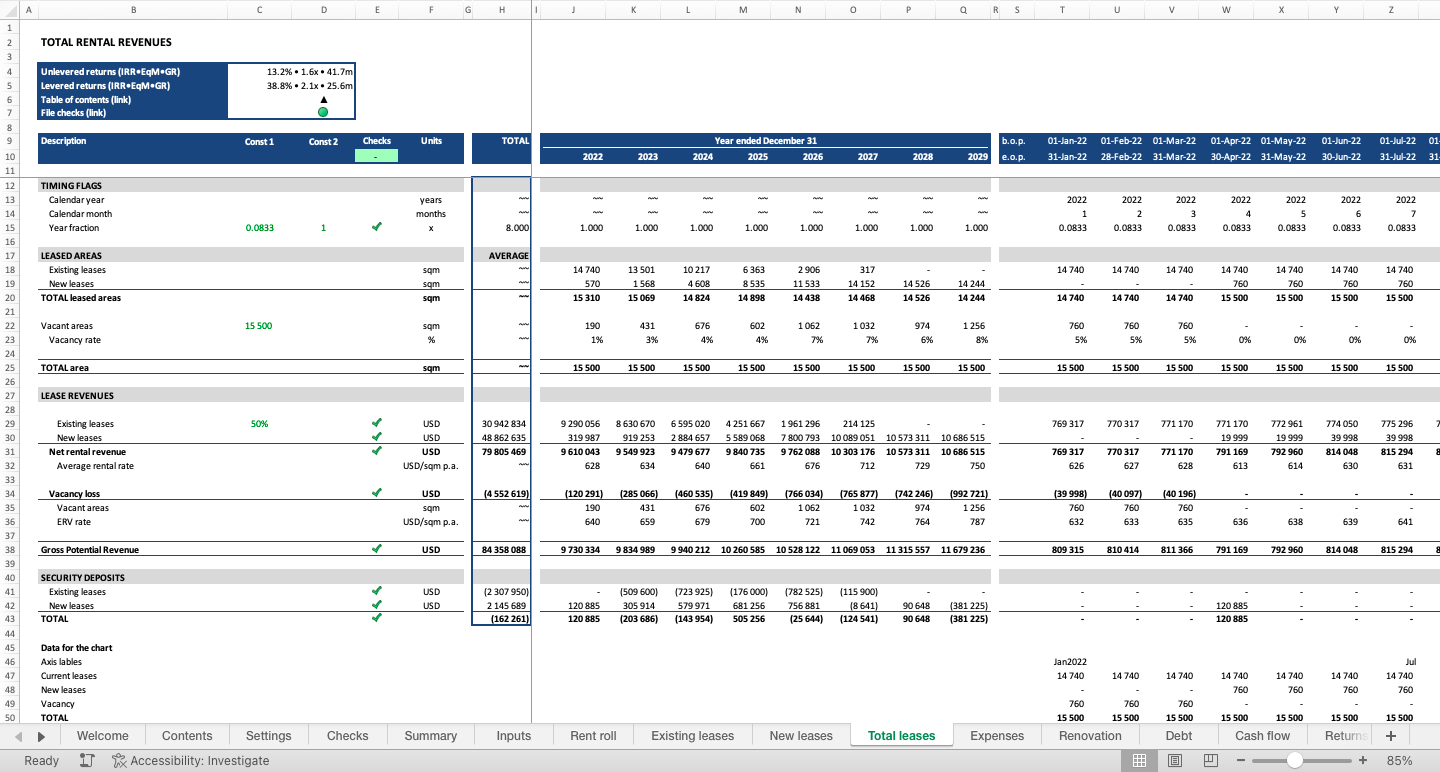The image size is (1440, 772).
Task: Click the Select All corner triangle
Action: [x=9, y=10]
